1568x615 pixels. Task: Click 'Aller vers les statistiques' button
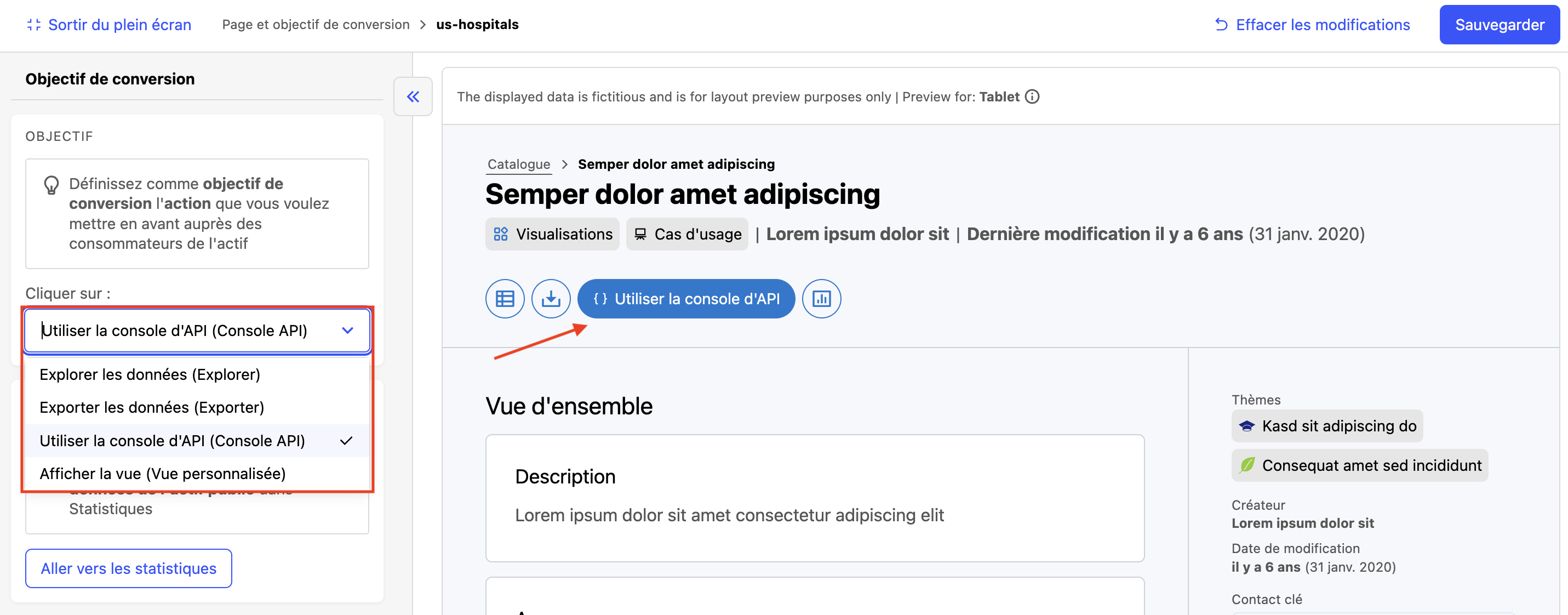[x=128, y=568]
